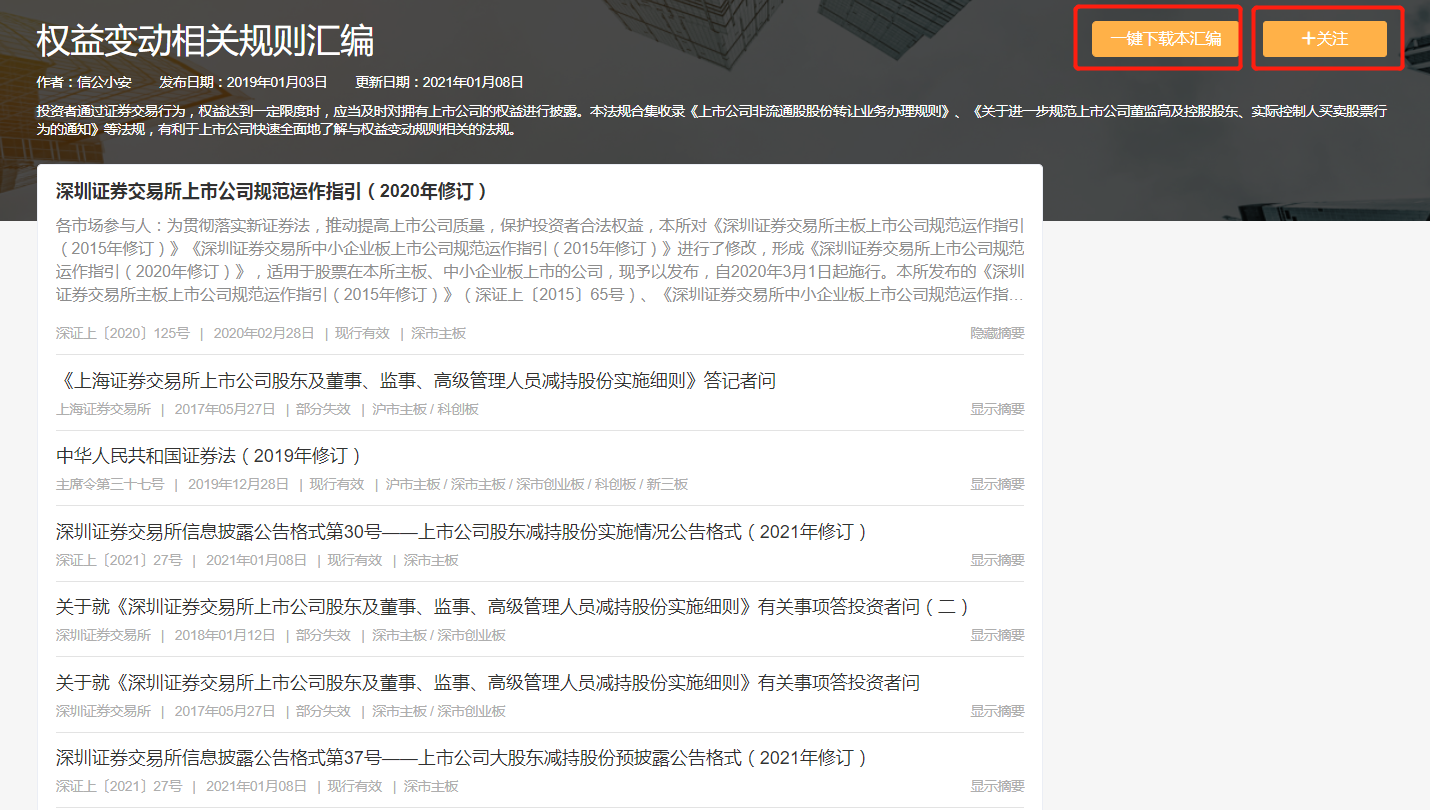Show summary for 公告格式第30号 entry
This screenshot has height=810, width=1430.
coord(997,560)
